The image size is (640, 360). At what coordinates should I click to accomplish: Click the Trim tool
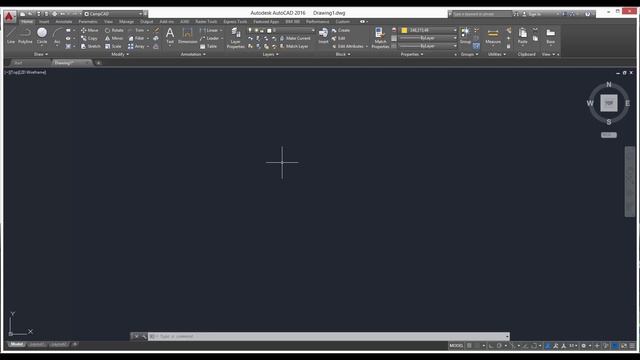(137, 30)
